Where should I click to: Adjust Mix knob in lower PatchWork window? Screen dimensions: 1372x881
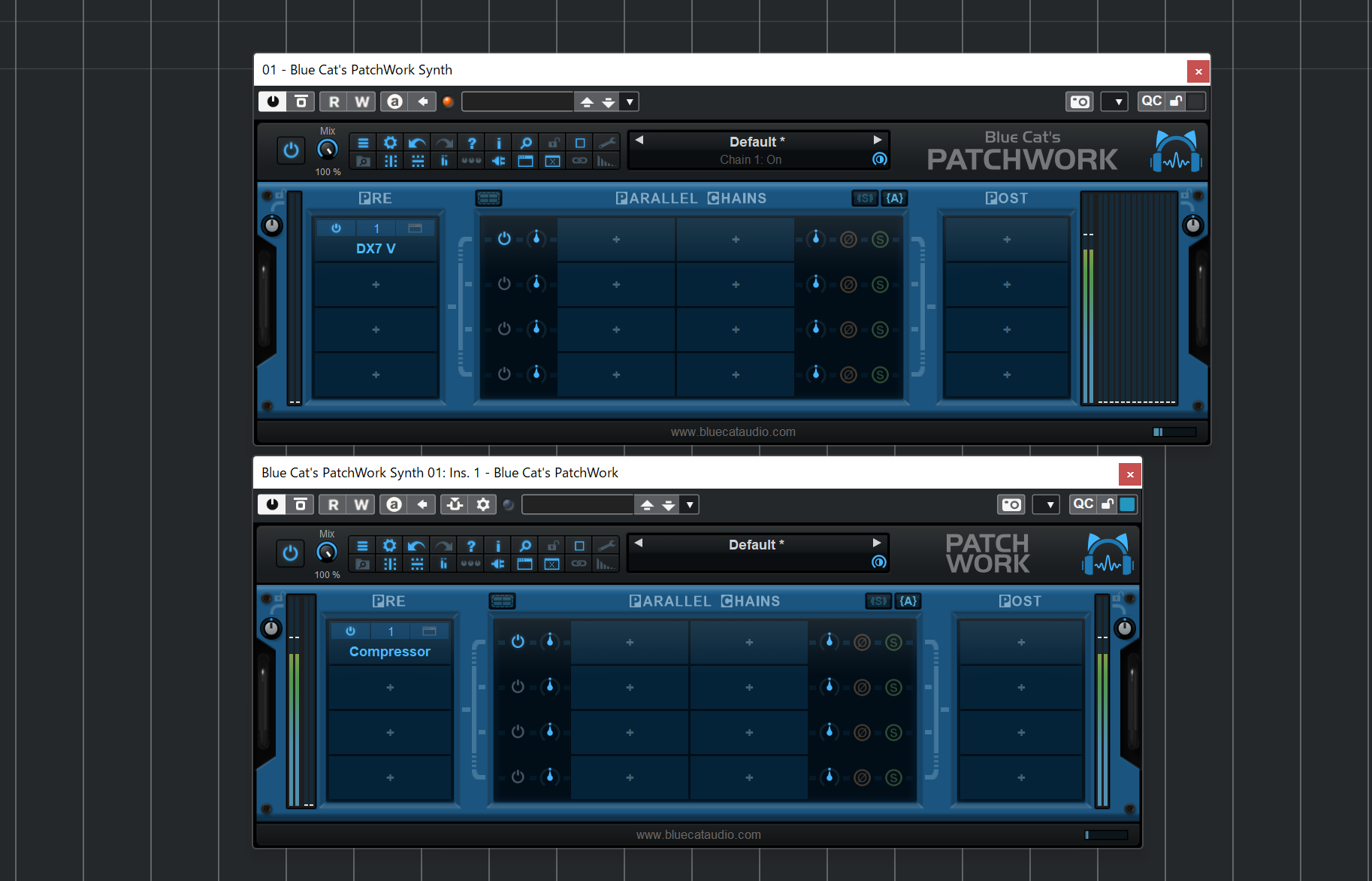327,553
